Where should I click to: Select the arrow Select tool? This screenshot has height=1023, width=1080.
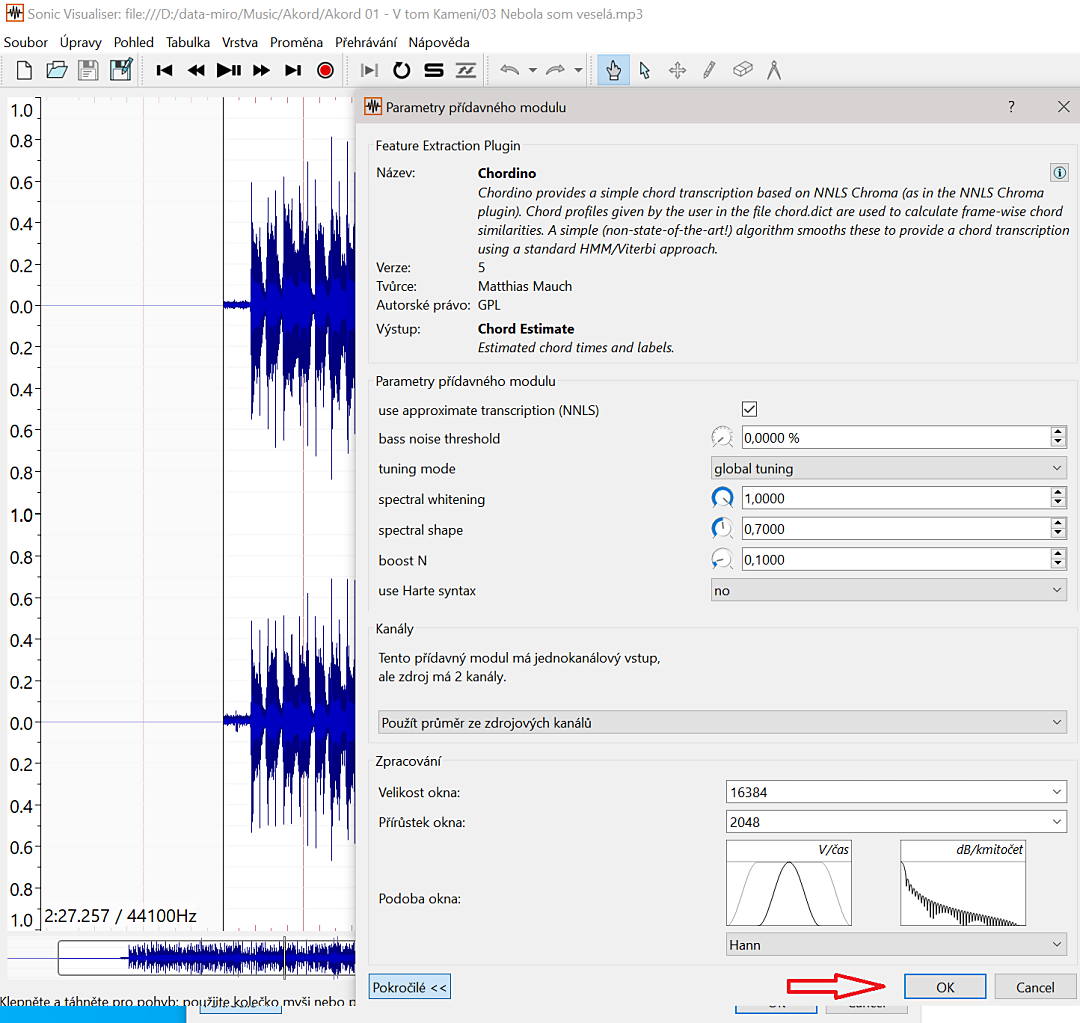pos(645,70)
